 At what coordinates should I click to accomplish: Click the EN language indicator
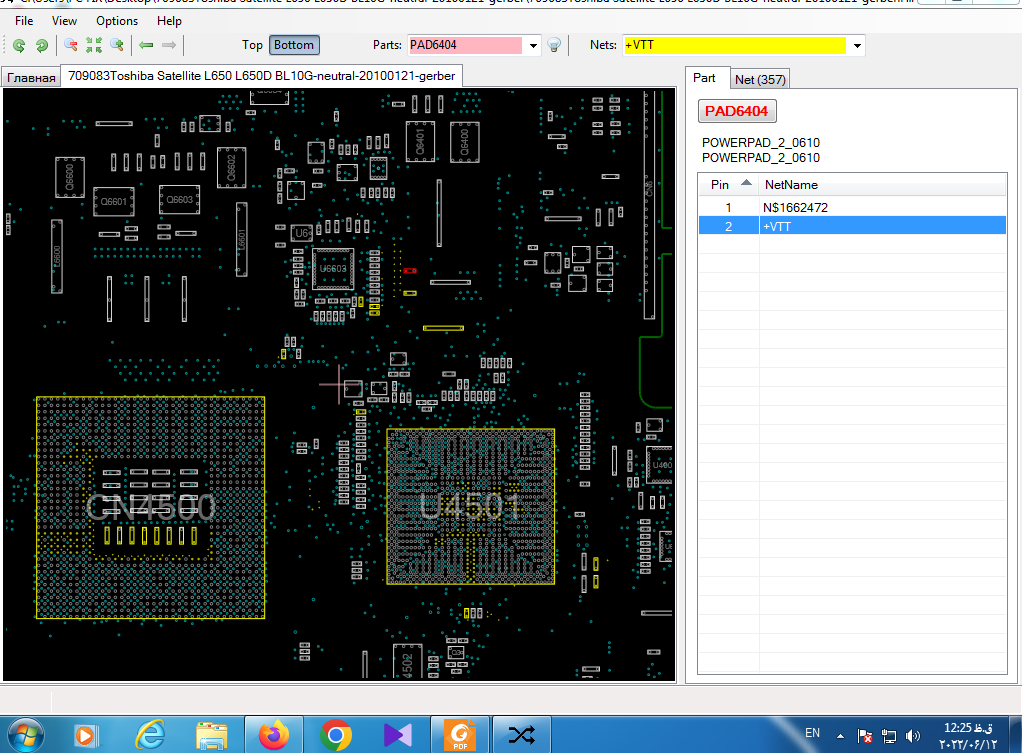click(x=812, y=733)
